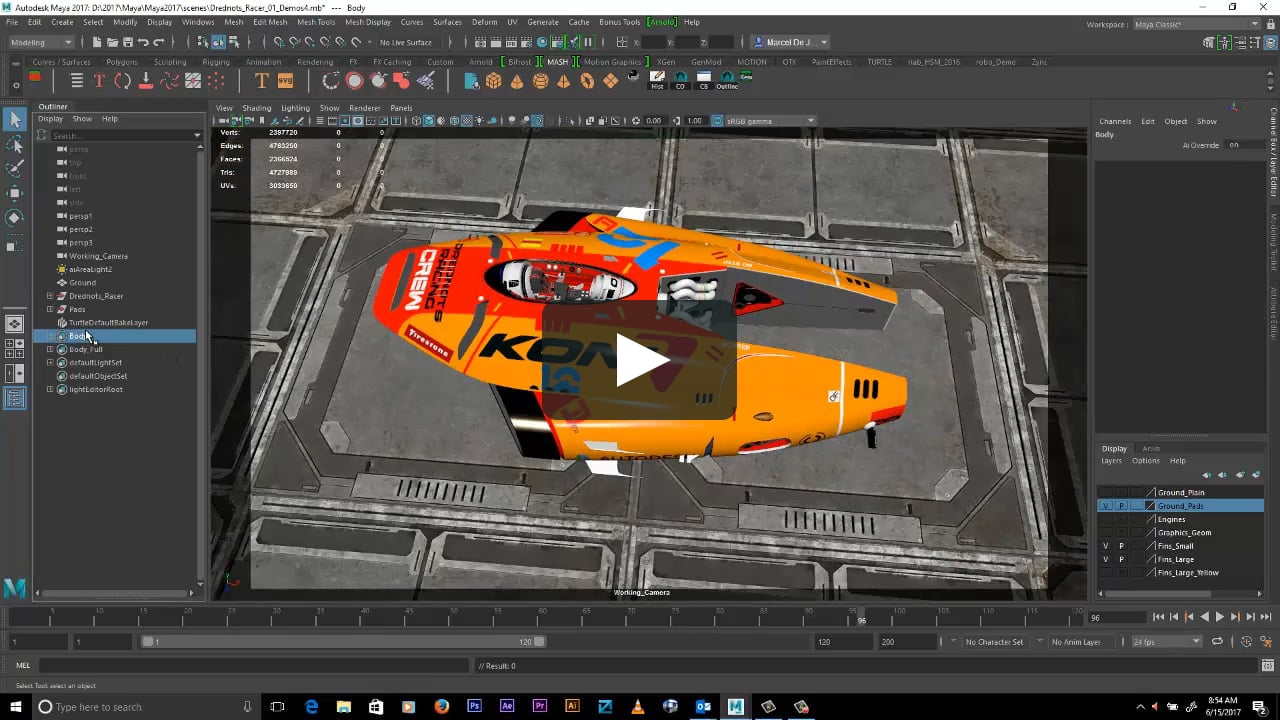
Task: Click the Outliner search field
Action: (120, 135)
